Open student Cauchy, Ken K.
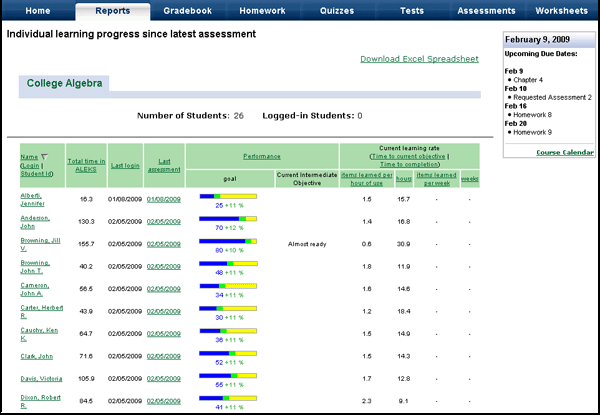 coord(39,334)
